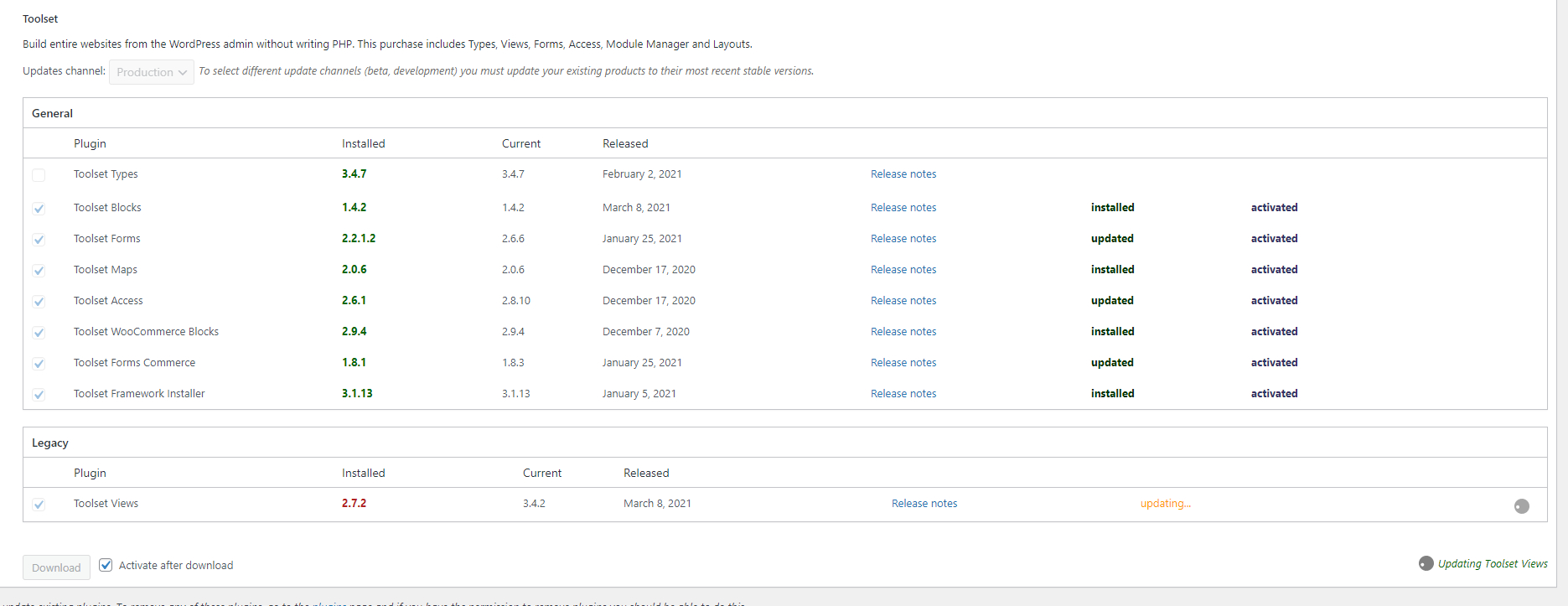Open Release notes for Toolset Framework Installer
This screenshot has height=606, width=1568.
pyautogui.click(x=903, y=394)
